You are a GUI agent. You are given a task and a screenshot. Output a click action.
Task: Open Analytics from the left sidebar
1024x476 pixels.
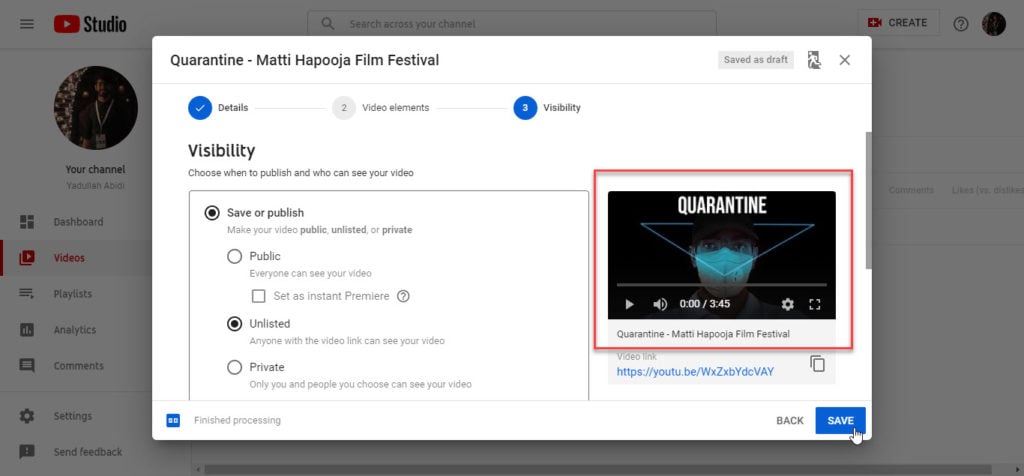tap(75, 330)
